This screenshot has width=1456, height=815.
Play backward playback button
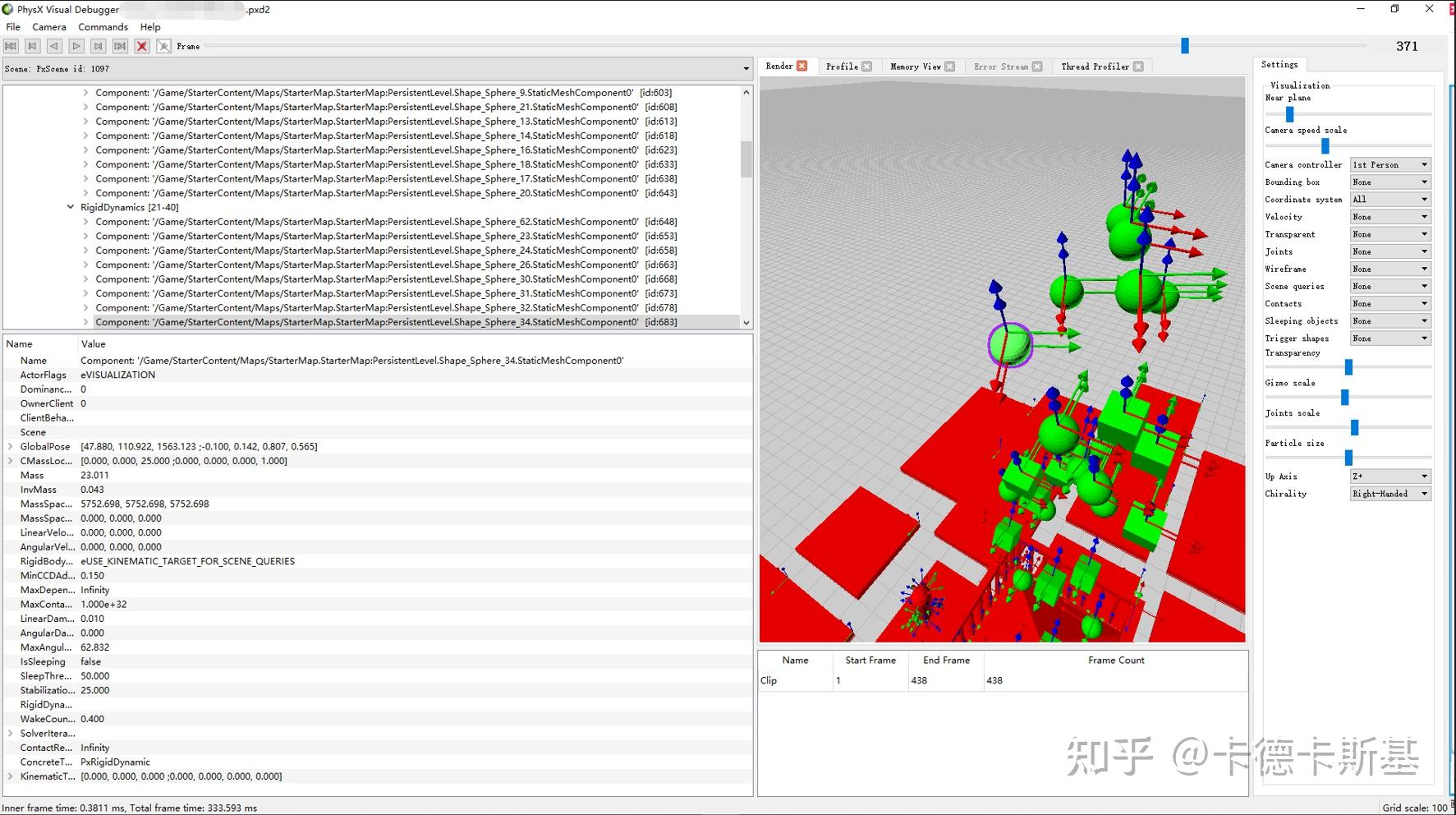[x=54, y=46]
